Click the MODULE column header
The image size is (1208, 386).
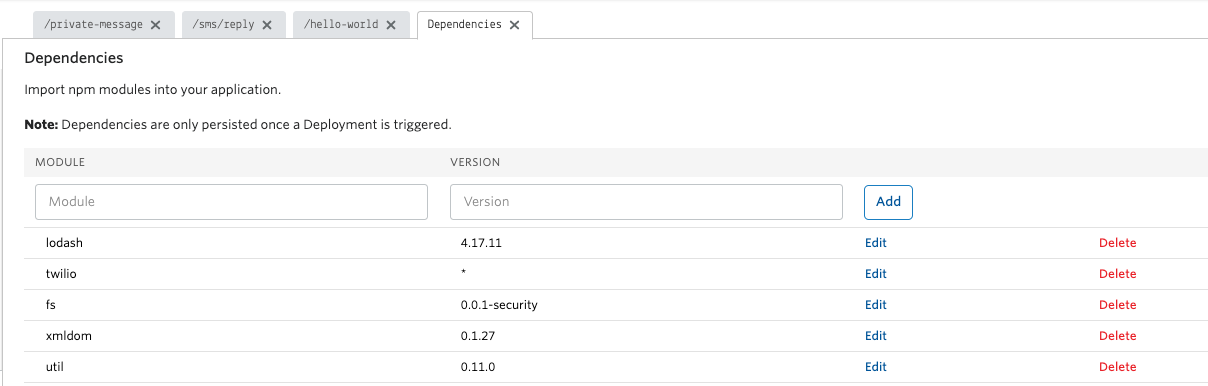click(60, 162)
